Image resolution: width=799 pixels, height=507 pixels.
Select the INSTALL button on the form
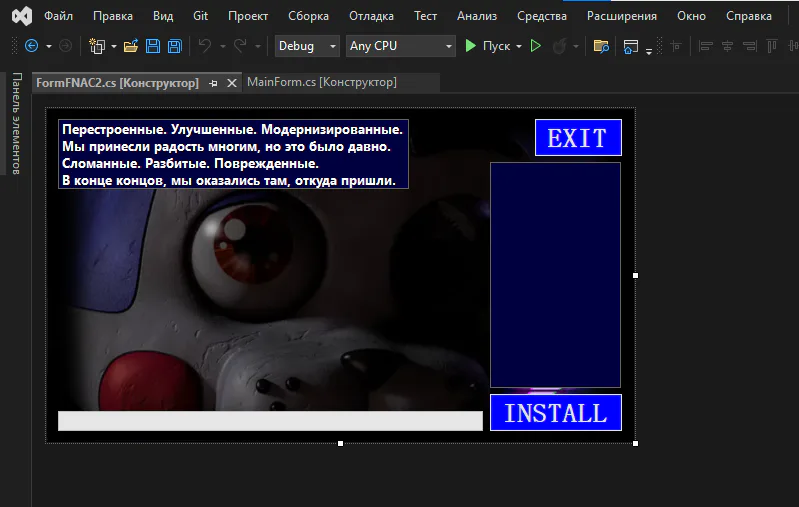click(555, 412)
